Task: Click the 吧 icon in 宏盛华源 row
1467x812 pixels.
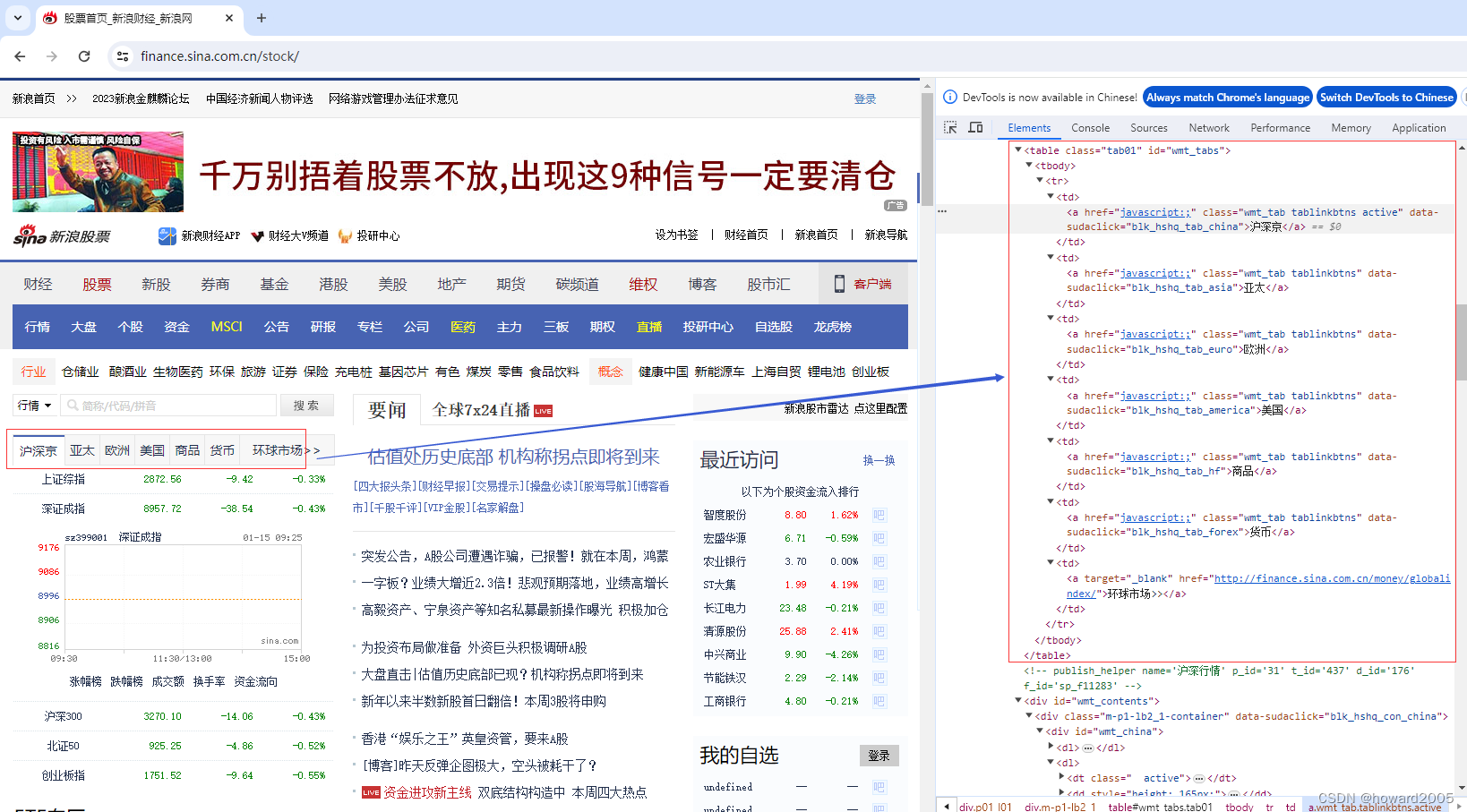Action: pyautogui.click(x=879, y=538)
